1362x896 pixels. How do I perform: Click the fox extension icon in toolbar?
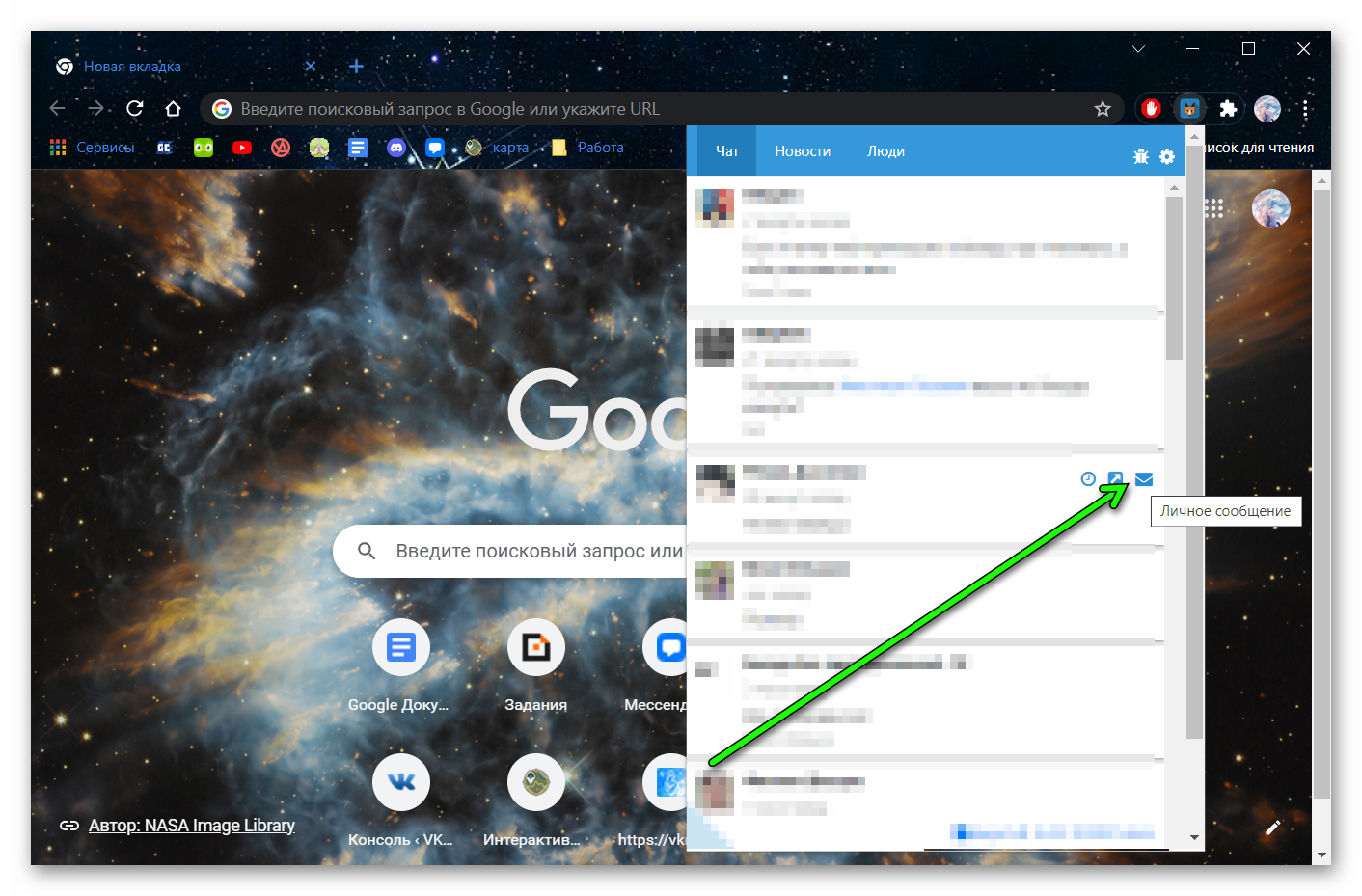[1189, 109]
